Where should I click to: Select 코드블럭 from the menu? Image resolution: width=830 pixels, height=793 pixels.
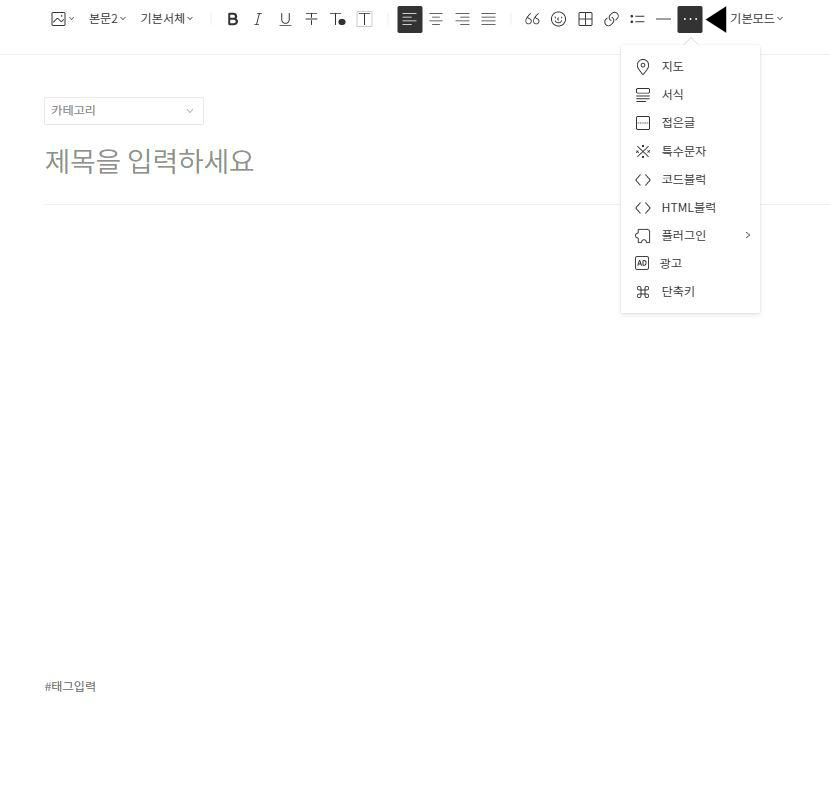[683, 179]
